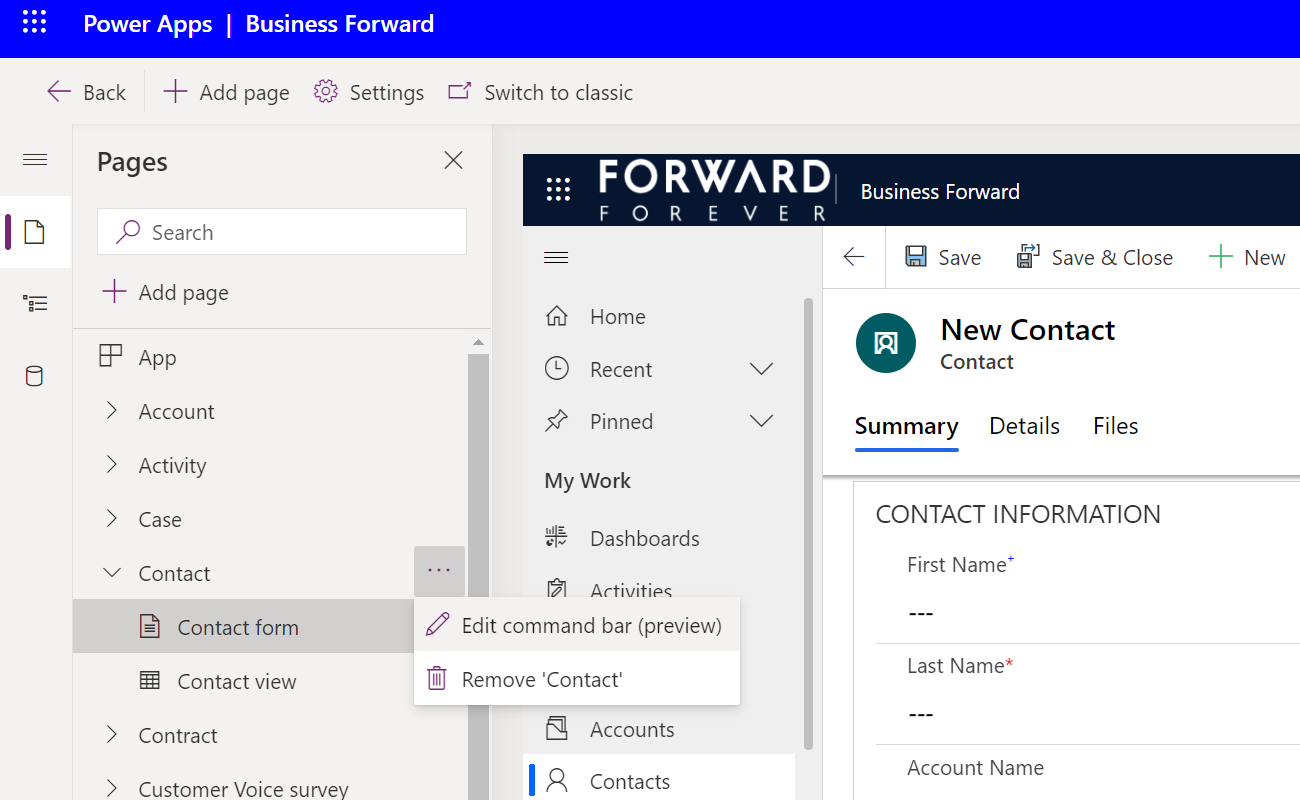Click Save in form command bar
1300x800 pixels.
943,257
